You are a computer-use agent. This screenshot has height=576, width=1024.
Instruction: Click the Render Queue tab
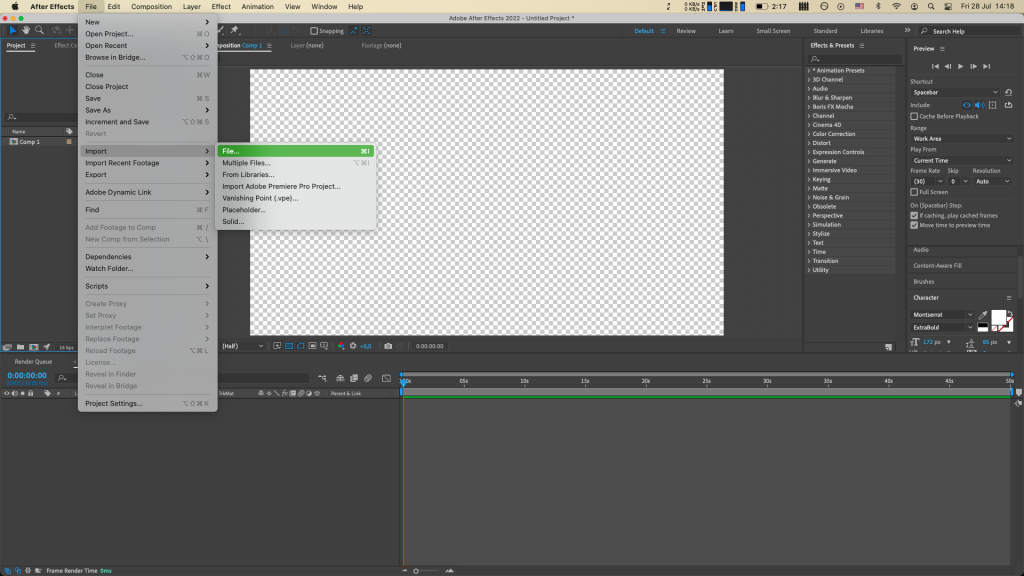click(32, 361)
